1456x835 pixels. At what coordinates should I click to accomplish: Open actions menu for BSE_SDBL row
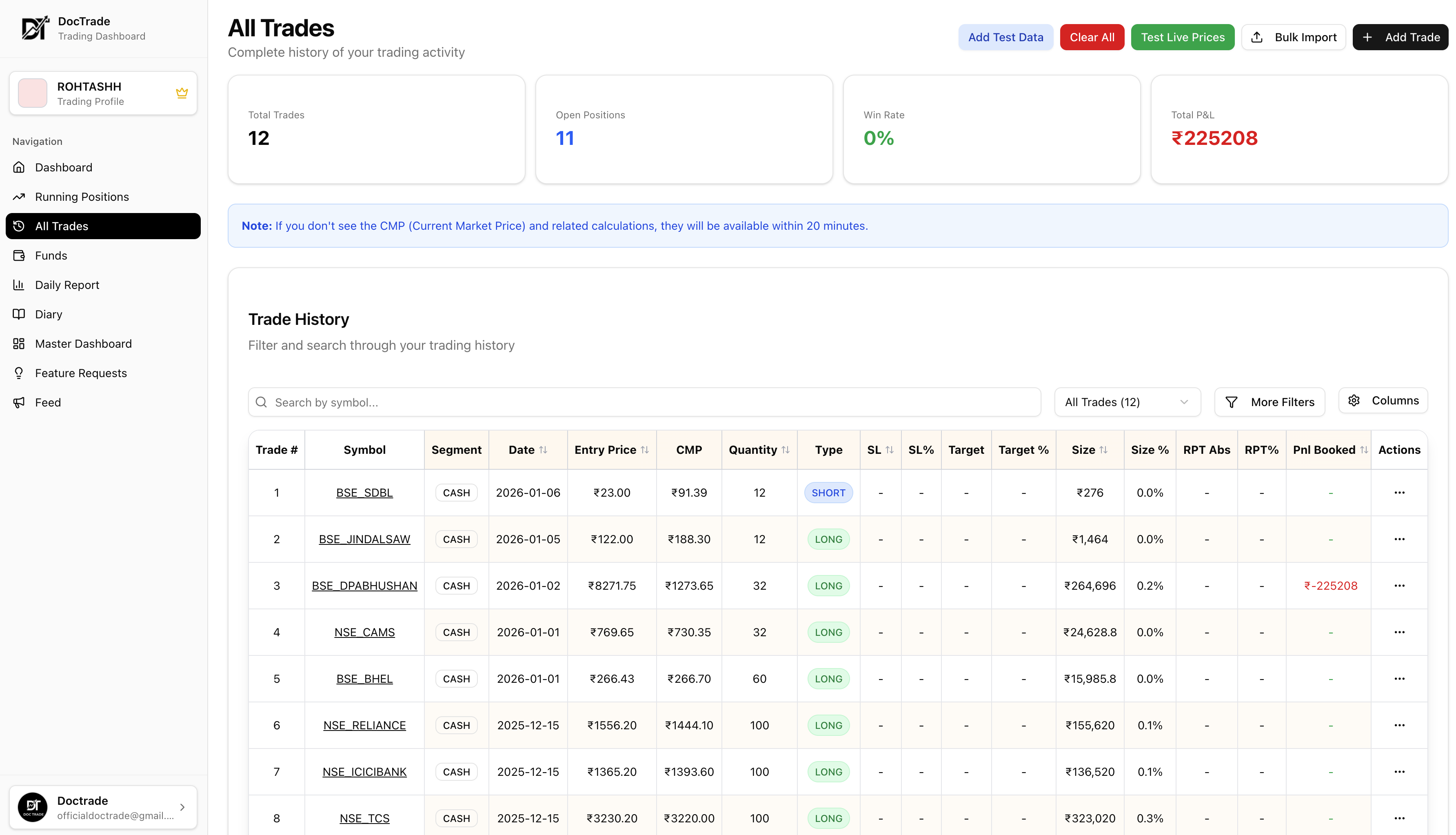pos(1398,493)
